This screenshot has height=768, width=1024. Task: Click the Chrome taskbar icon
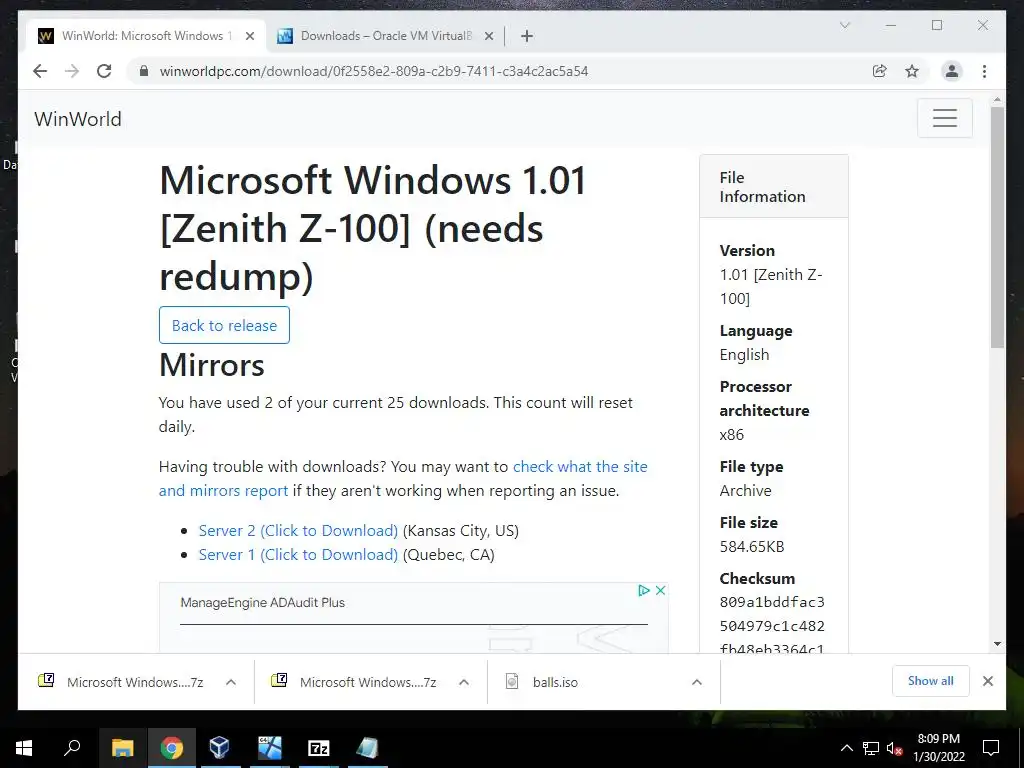tap(172, 748)
